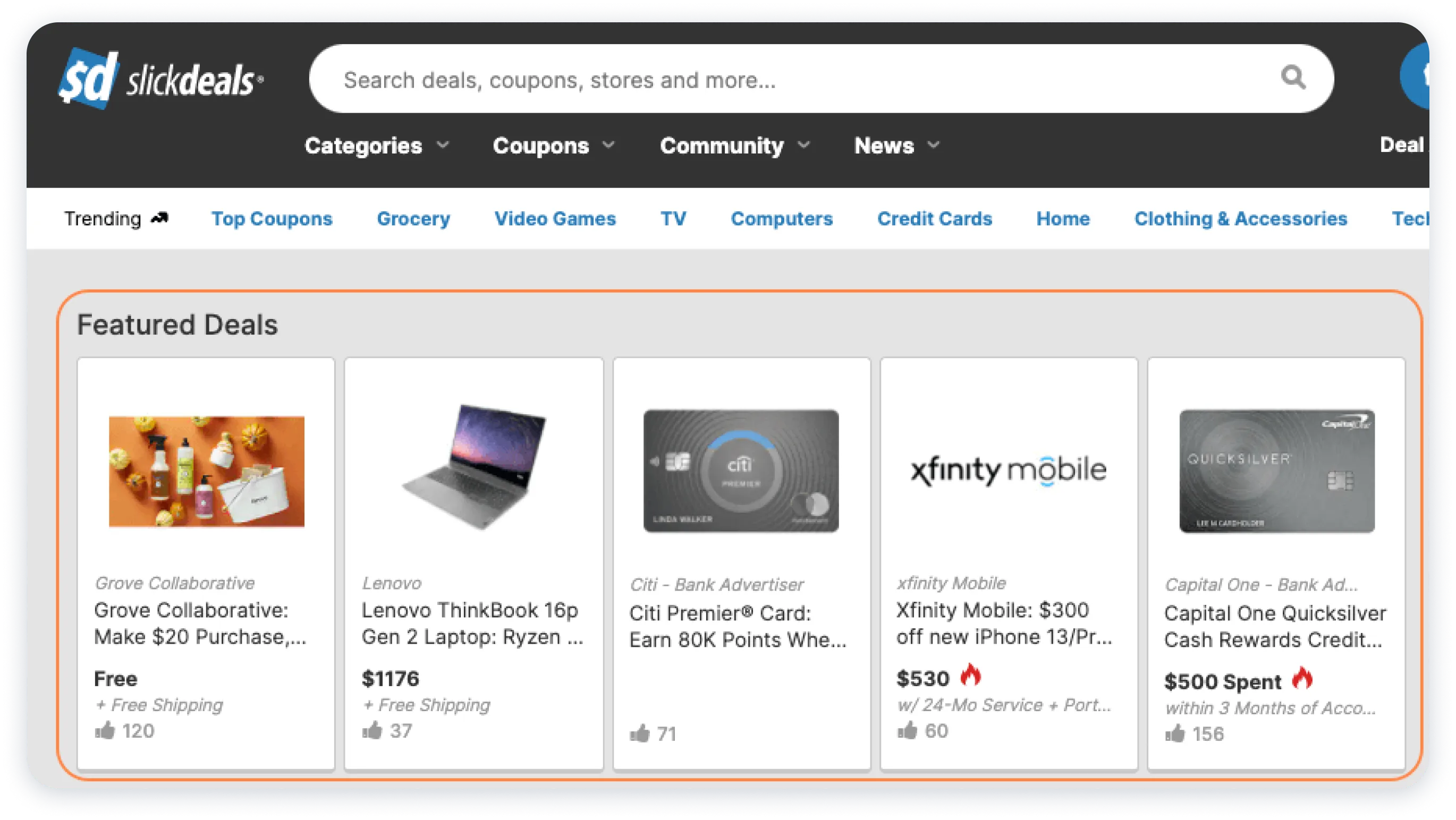This screenshot has width=1456, height=820.
Task: Expand the News dropdown menu
Action: [x=897, y=146]
